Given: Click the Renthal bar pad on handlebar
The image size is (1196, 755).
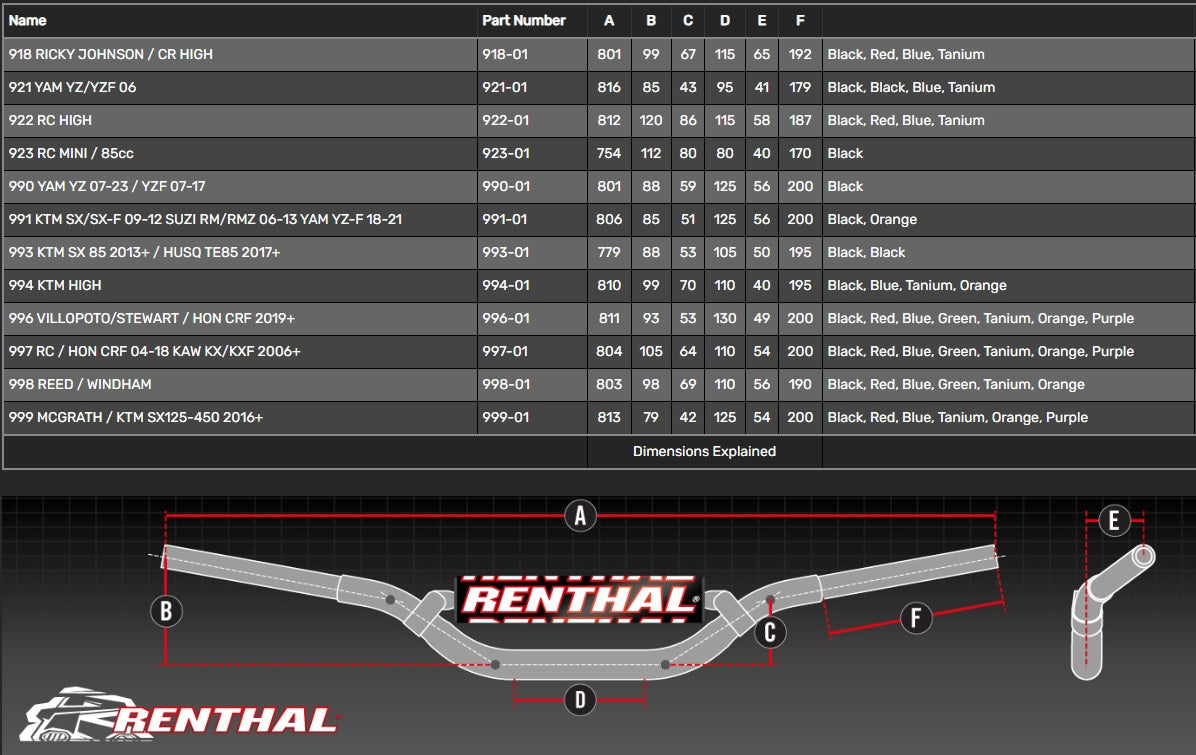Looking at the screenshot, I should coord(578,600).
